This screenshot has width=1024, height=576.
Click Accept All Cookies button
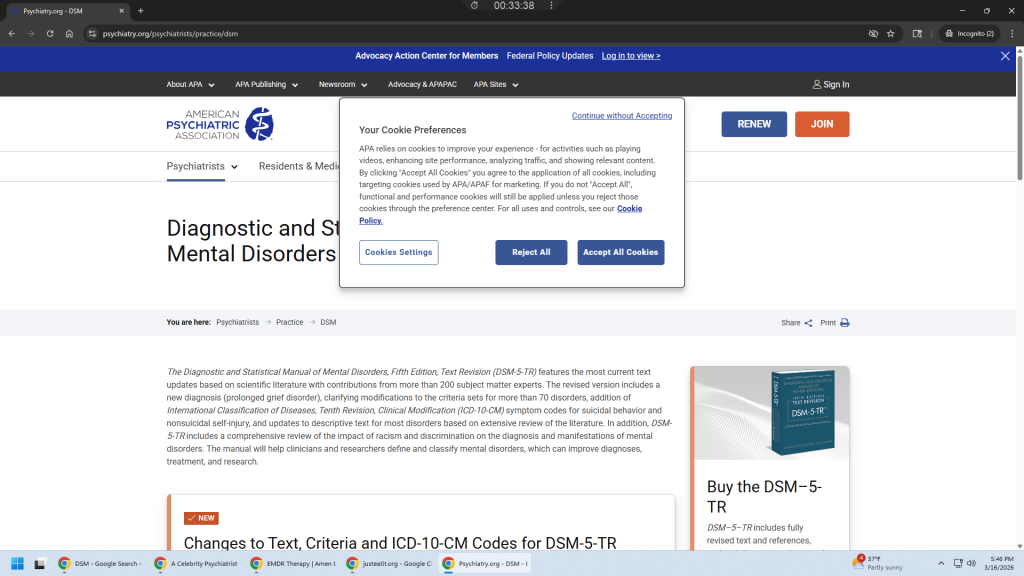click(x=620, y=252)
